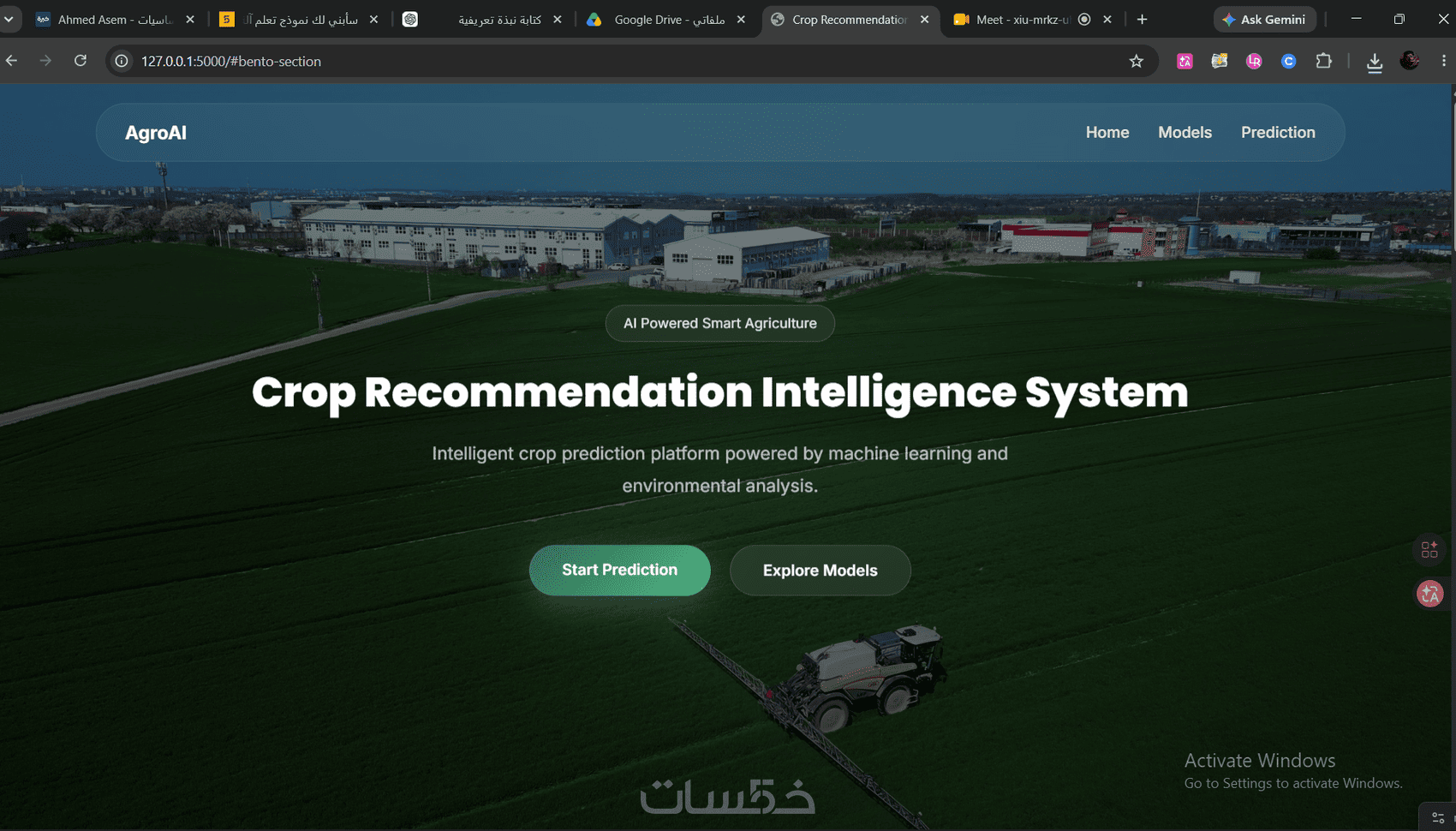Click the pink translate floating icon
The height and width of the screenshot is (831, 1456).
tap(1429, 594)
